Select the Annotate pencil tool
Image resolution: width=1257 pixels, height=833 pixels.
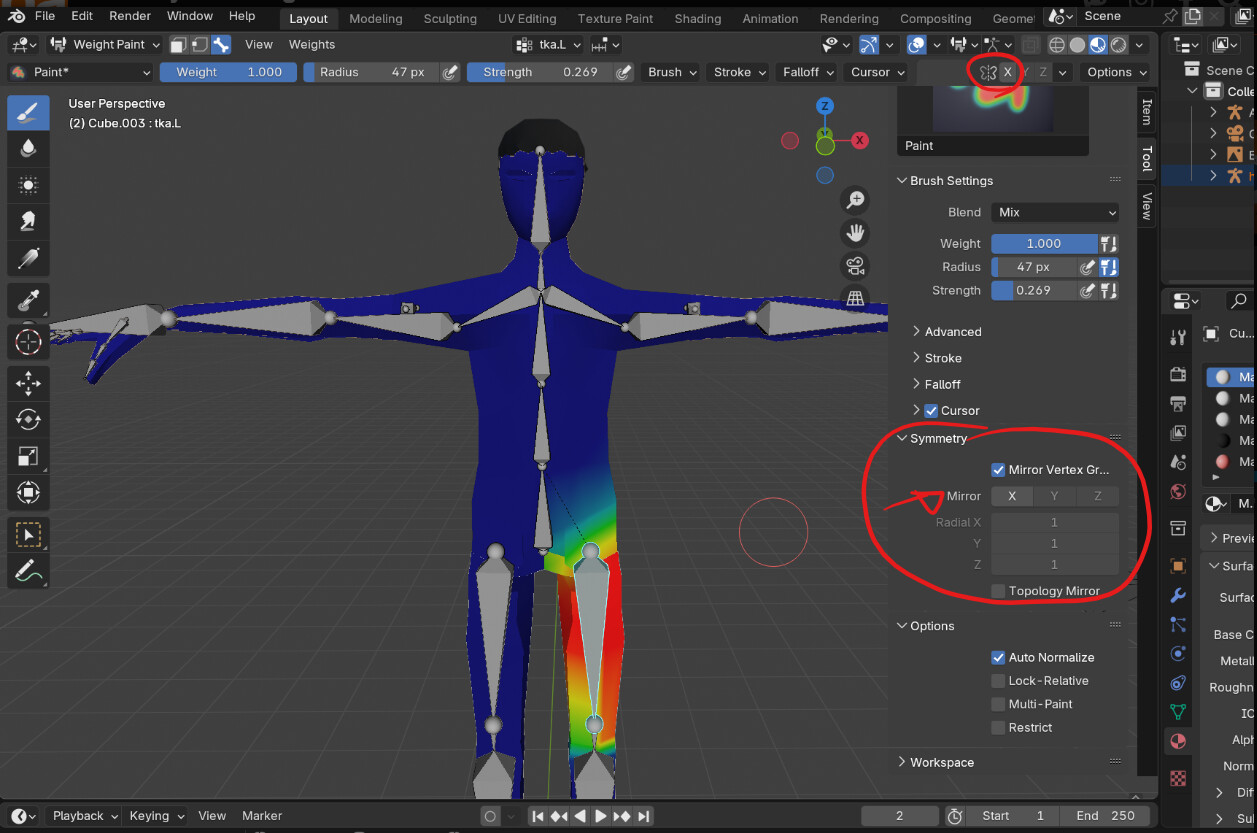pos(29,572)
